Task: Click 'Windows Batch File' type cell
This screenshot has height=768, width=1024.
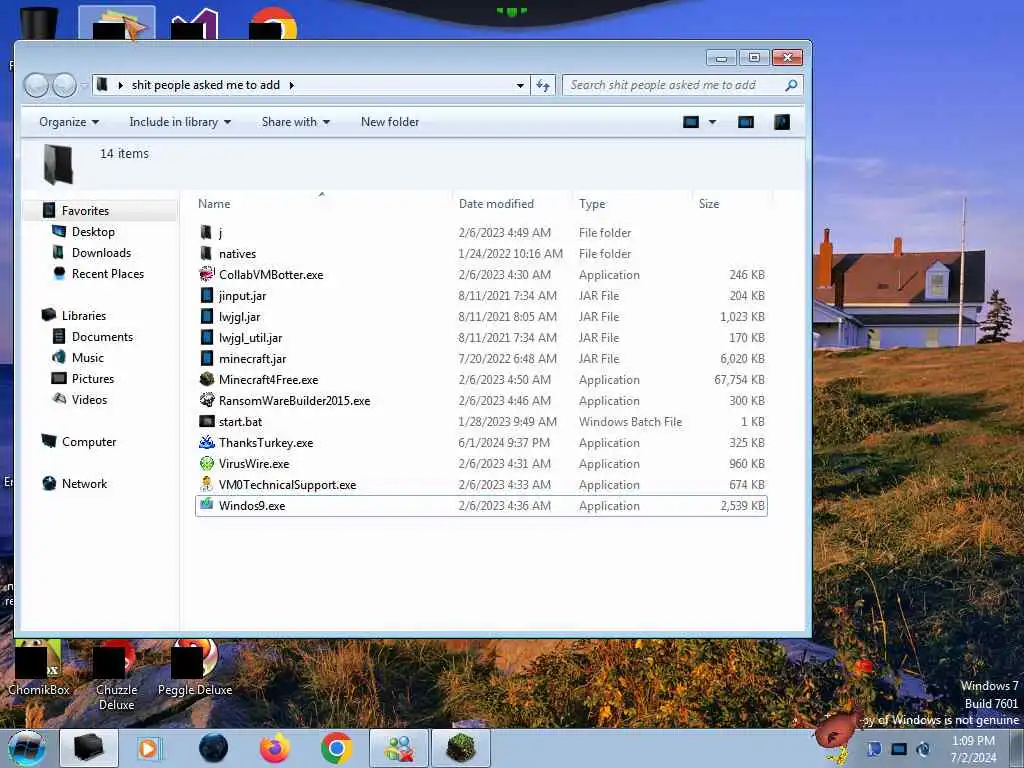Action: [x=630, y=421]
